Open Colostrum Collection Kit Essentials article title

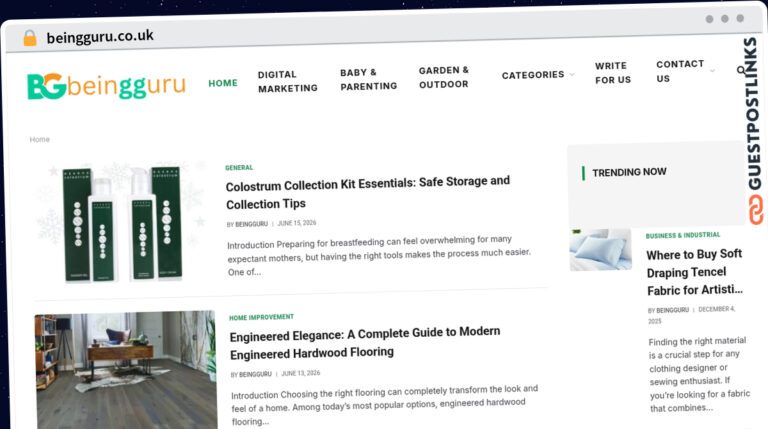[x=367, y=192]
